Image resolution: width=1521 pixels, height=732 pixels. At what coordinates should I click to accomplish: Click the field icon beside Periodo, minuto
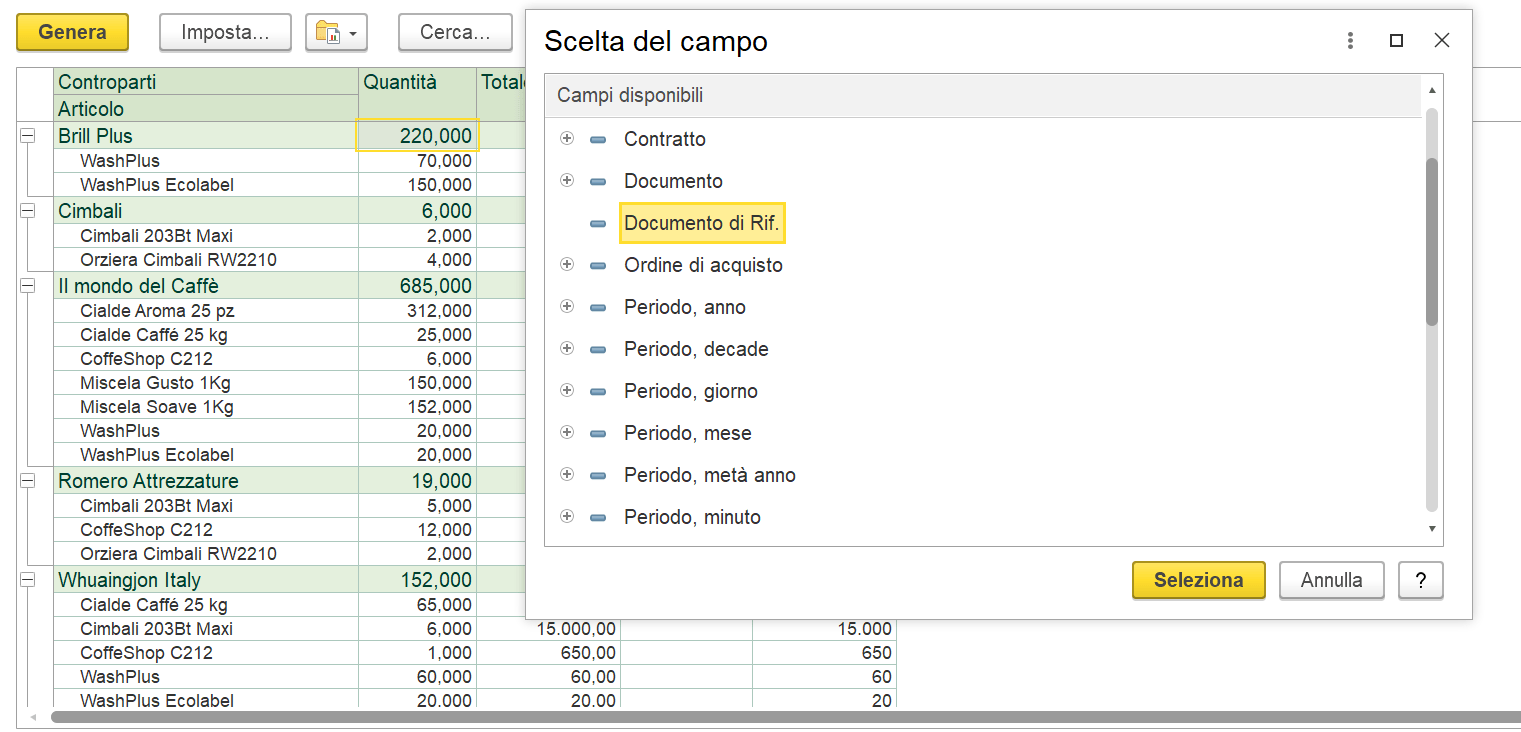point(598,518)
